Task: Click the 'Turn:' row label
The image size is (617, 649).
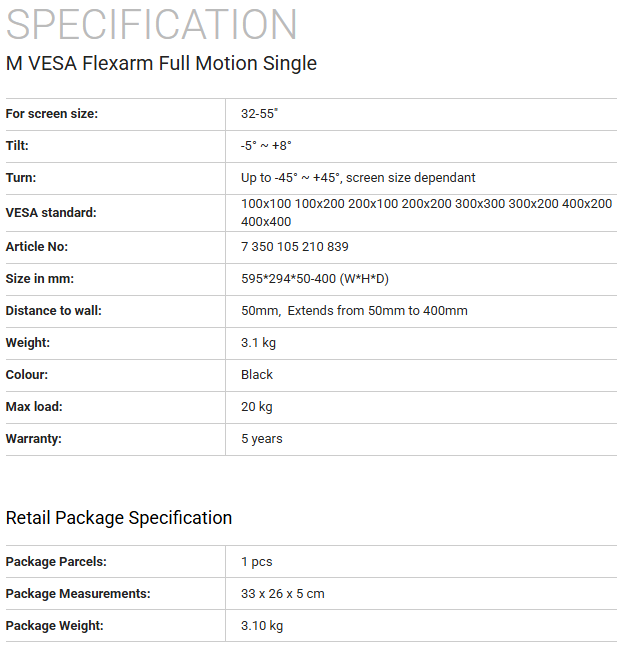Action: tap(21, 178)
